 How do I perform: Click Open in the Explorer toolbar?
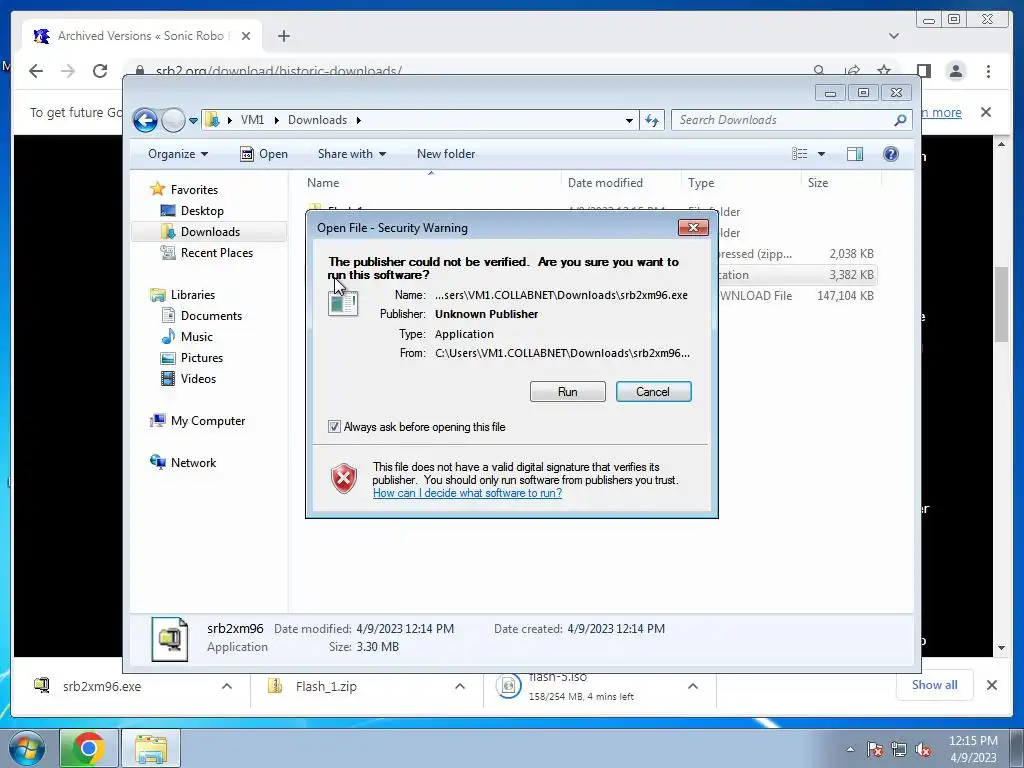pyautogui.click(x=264, y=154)
